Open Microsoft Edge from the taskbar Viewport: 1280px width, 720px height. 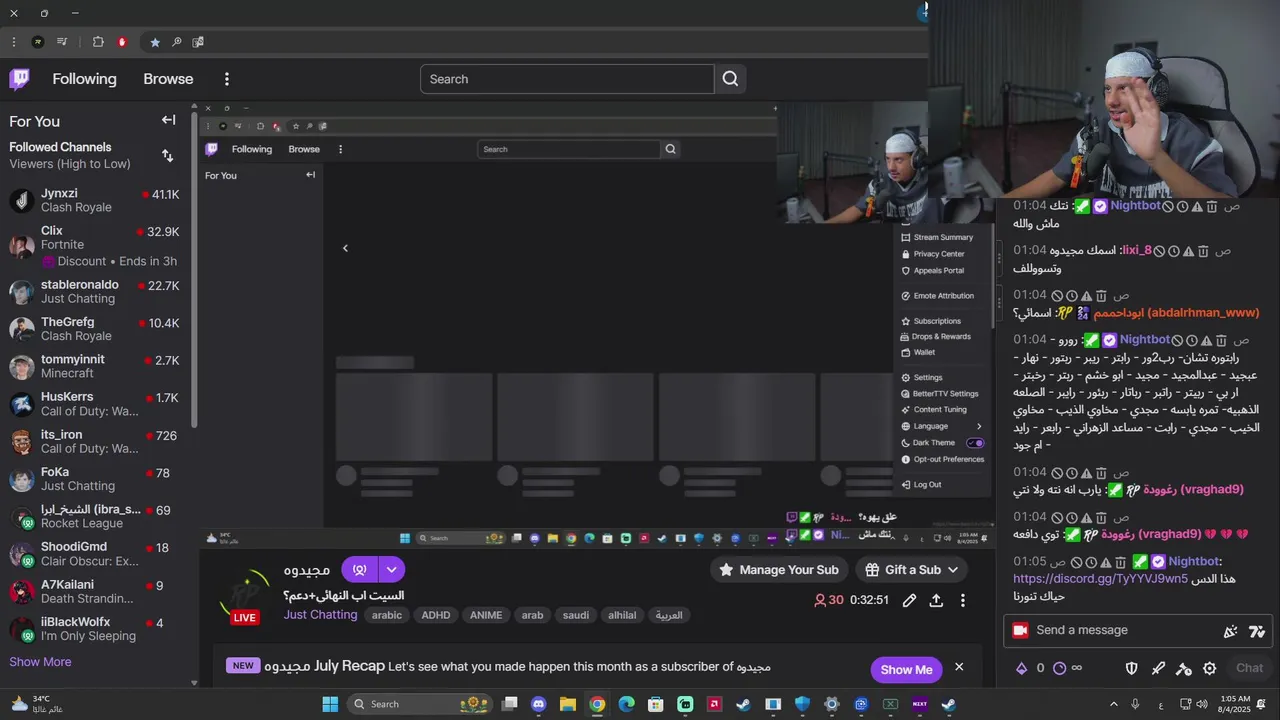point(626,704)
